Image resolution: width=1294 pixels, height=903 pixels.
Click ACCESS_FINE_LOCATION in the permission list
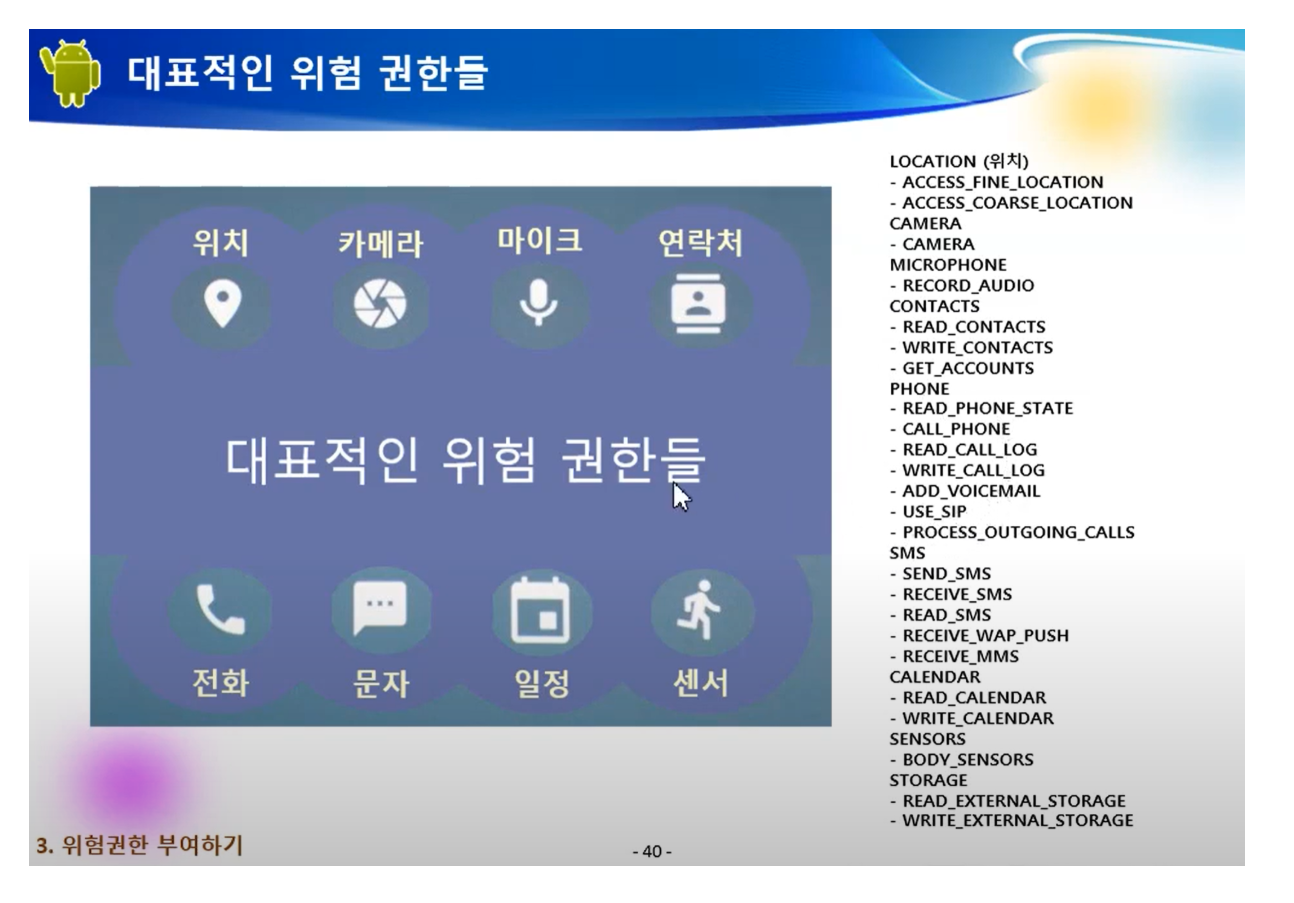coord(1003,182)
